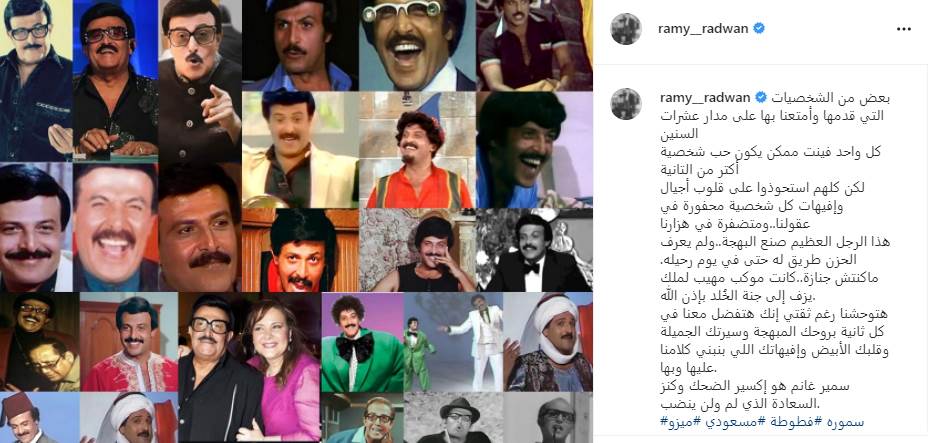Click the avatar beside the caption
The image size is (928, 443).
point(626,104)
